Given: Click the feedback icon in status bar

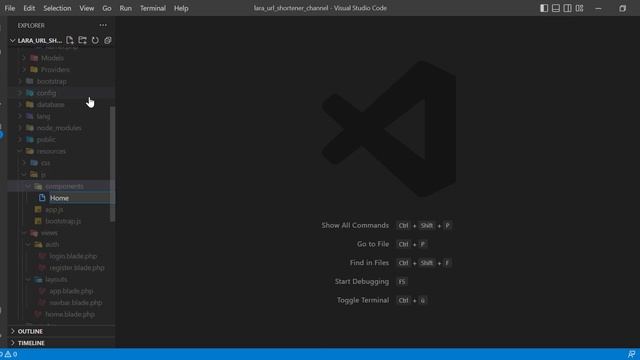Looking at the screenshot, I should 631,354.
